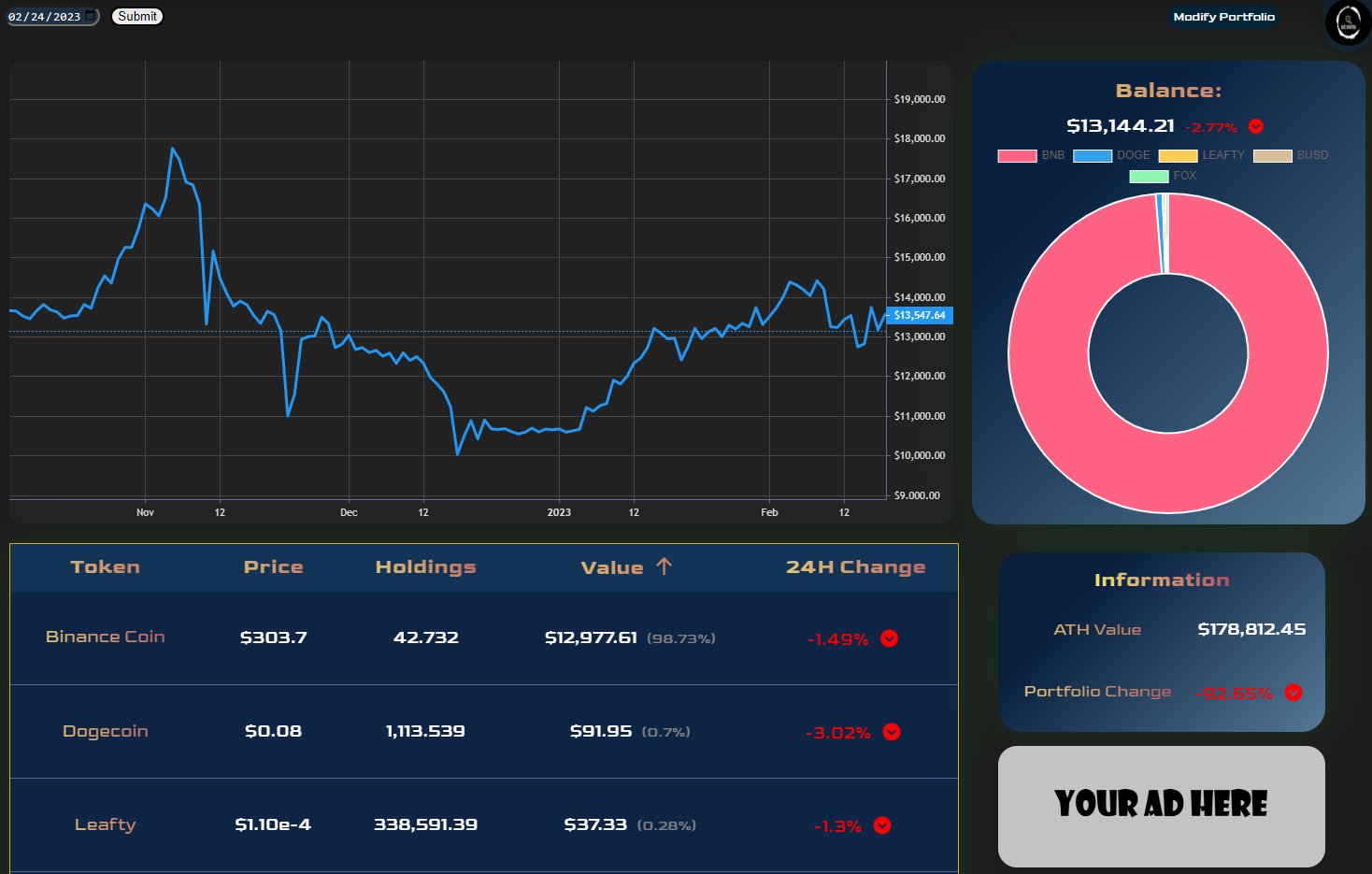
Task: Sort table by Token column header
Action: 106,566
